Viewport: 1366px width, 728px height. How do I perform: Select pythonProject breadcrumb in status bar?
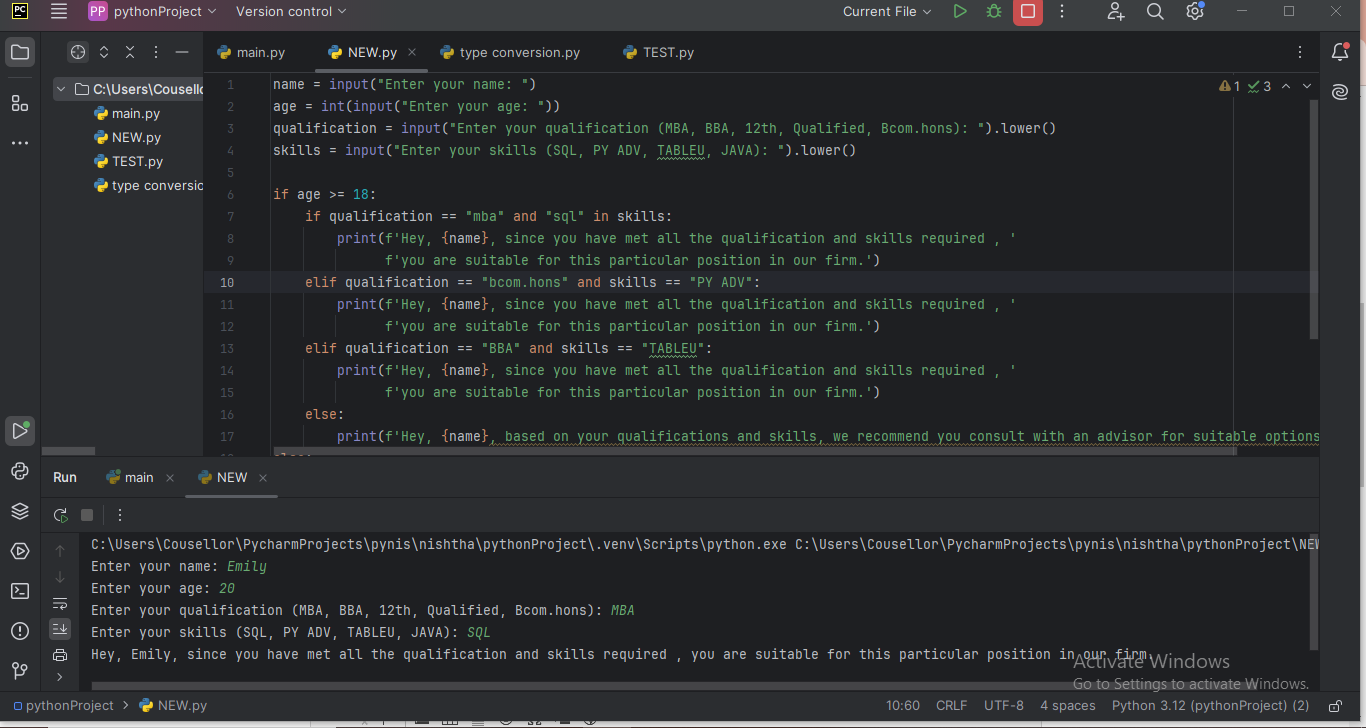coord(63,705)
